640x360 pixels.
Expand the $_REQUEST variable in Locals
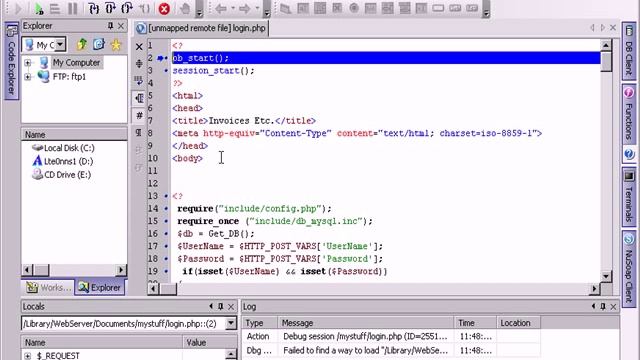[x=27, y=356]
